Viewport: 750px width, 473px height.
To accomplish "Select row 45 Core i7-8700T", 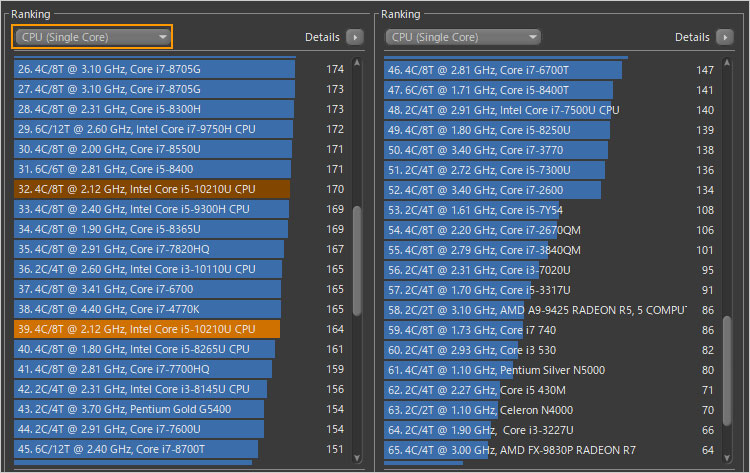I will pos(179,450).
